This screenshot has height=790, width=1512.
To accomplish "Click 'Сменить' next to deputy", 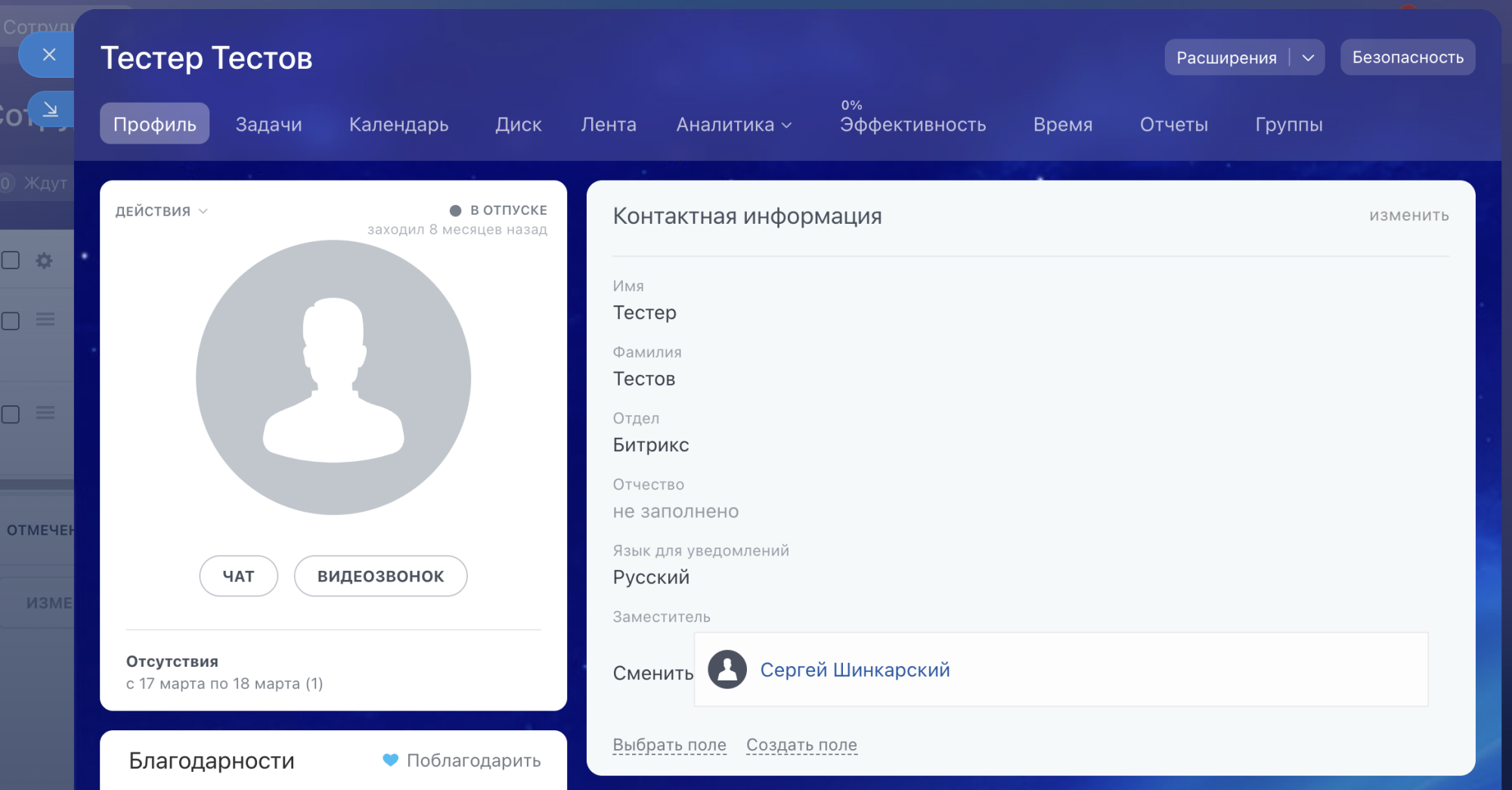I will tap(653, 673).
